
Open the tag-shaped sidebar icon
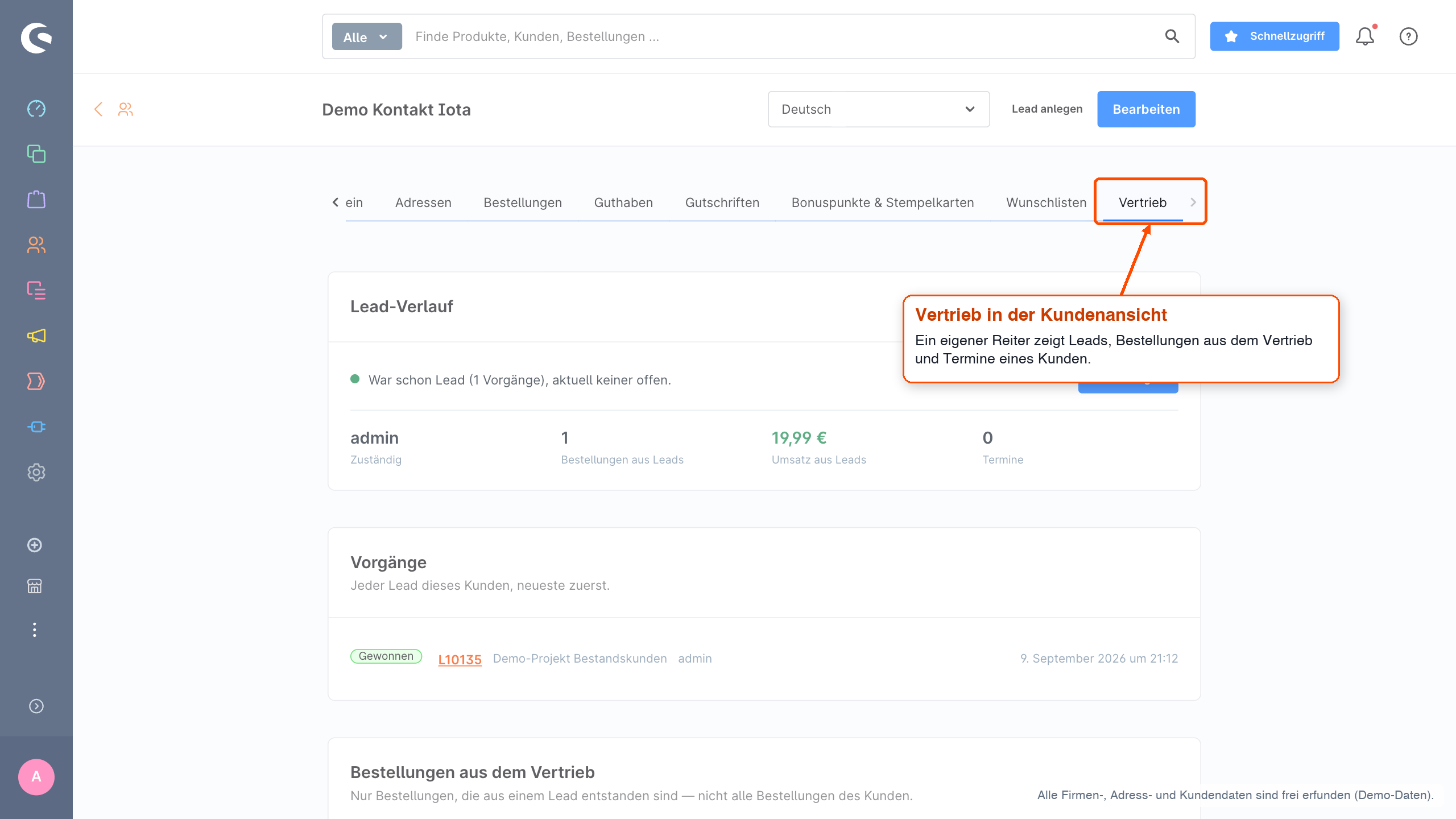(x=36, y=382)
